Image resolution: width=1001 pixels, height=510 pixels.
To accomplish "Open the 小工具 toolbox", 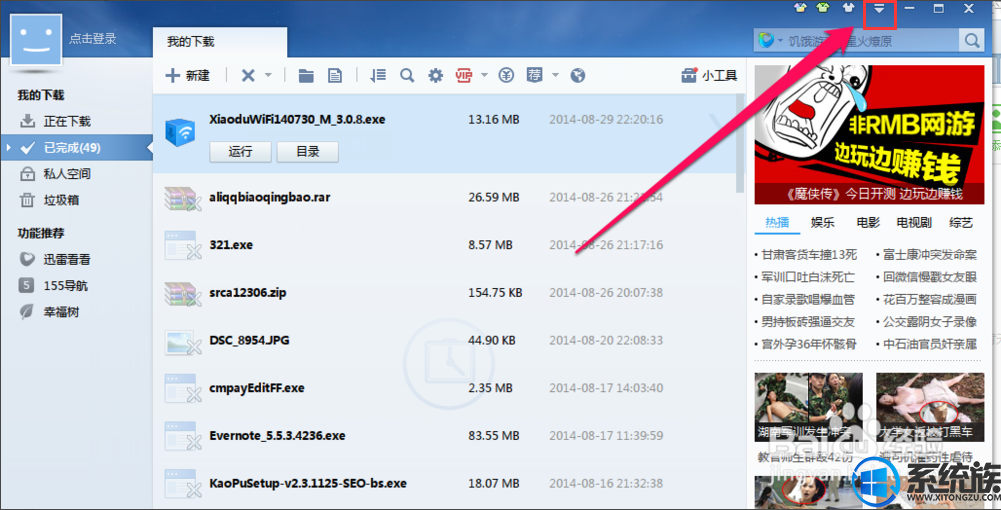I will point(709,75).
